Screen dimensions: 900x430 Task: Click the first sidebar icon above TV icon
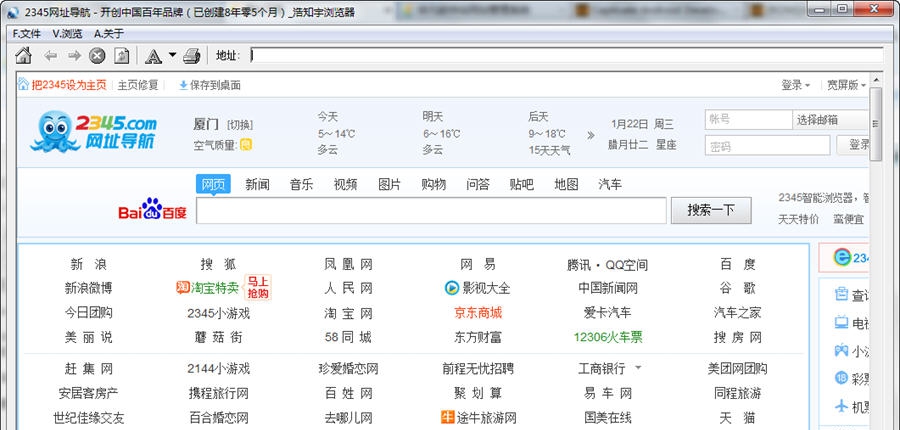[x=841, y=295]
